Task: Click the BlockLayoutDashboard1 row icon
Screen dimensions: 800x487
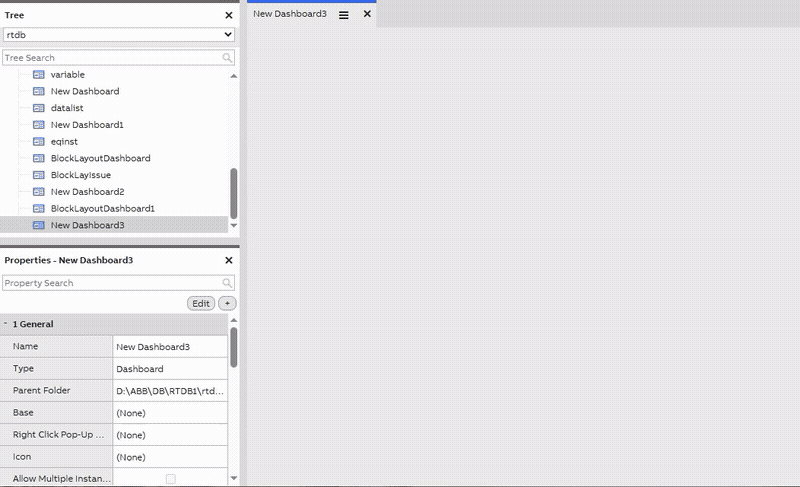Action: point(39,209)
